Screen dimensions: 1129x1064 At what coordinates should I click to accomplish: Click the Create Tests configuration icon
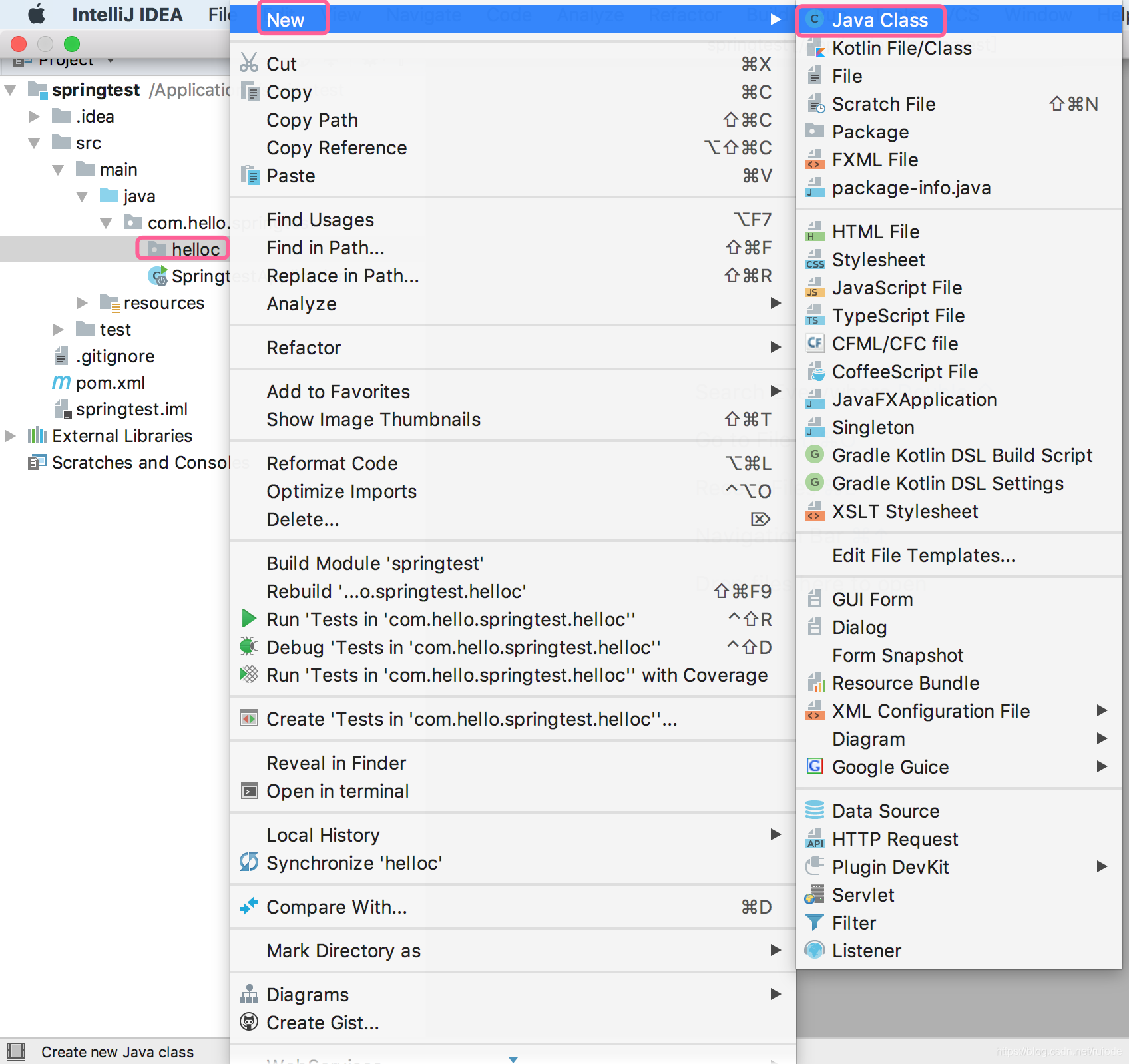click(x=249, y=718)
